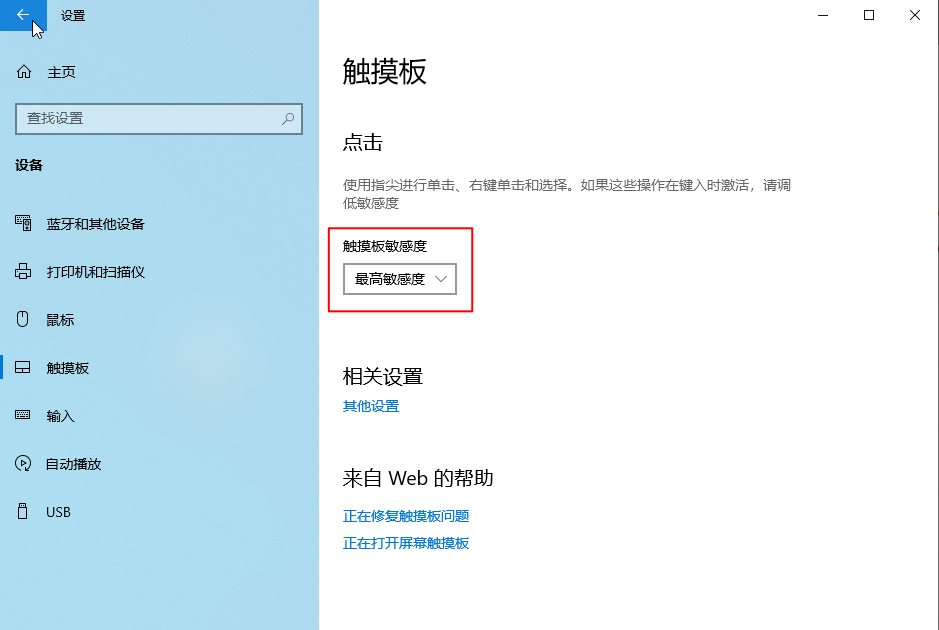Image resolution: width=939 pixels, height=630 pixels.
Task: Click the 正在修复触摸板问题 help link
Action: [x=407, y=516]
